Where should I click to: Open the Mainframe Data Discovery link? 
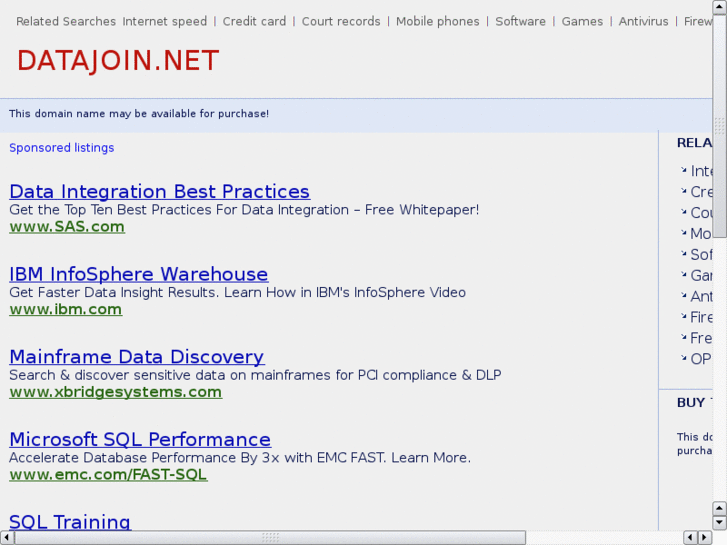(136, 357)
